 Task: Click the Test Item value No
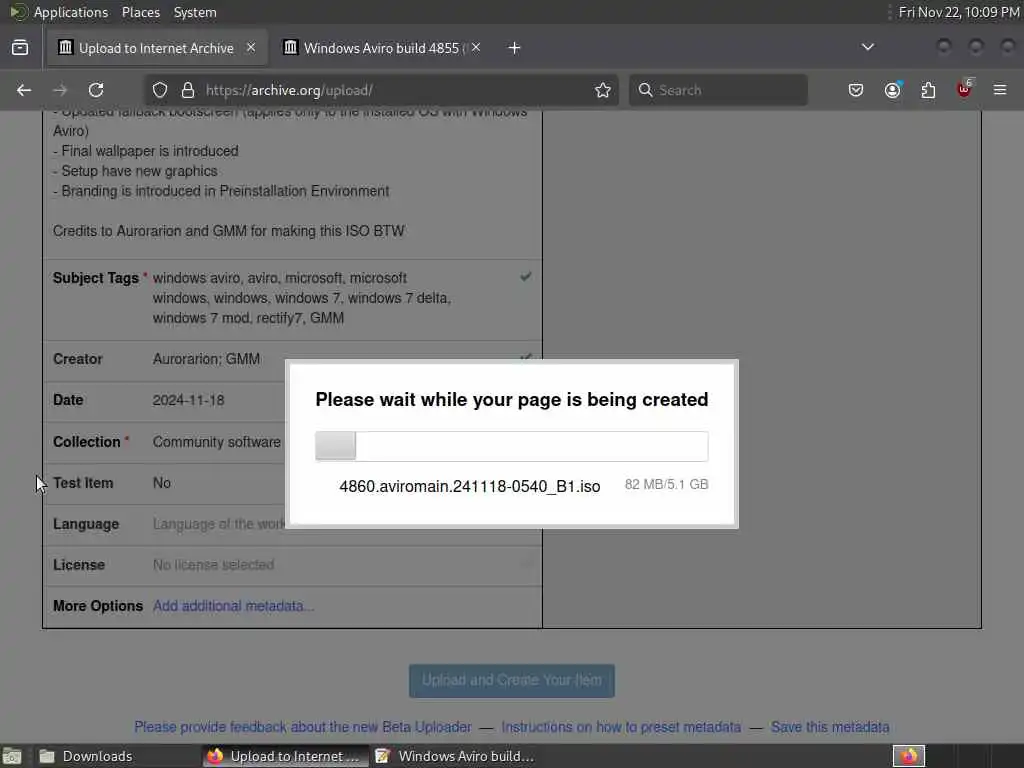[x=162, y=483]
